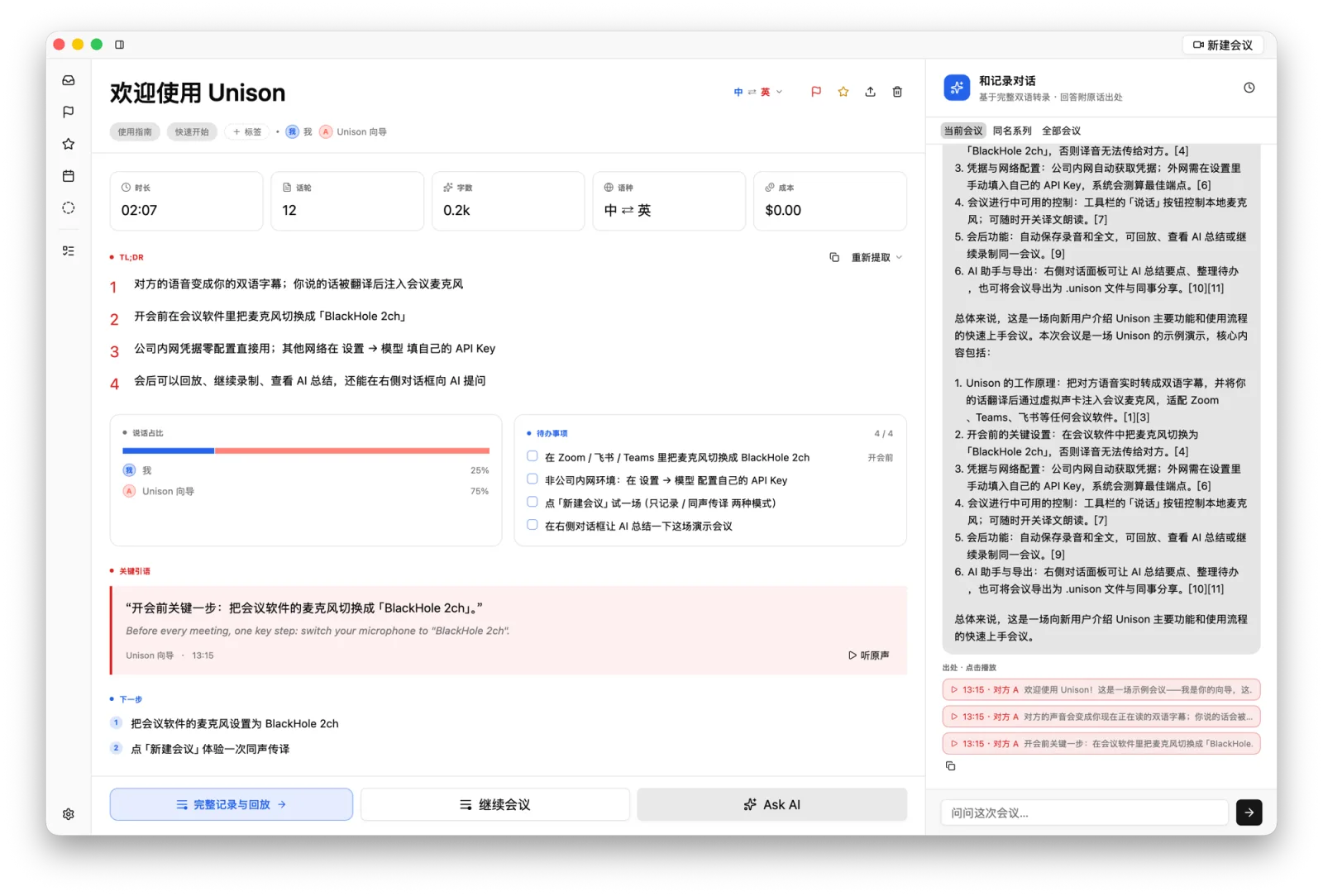The image size is (1323, 896).
Task: Click the 字数 0.2k stat card
Action: point(509,201)
